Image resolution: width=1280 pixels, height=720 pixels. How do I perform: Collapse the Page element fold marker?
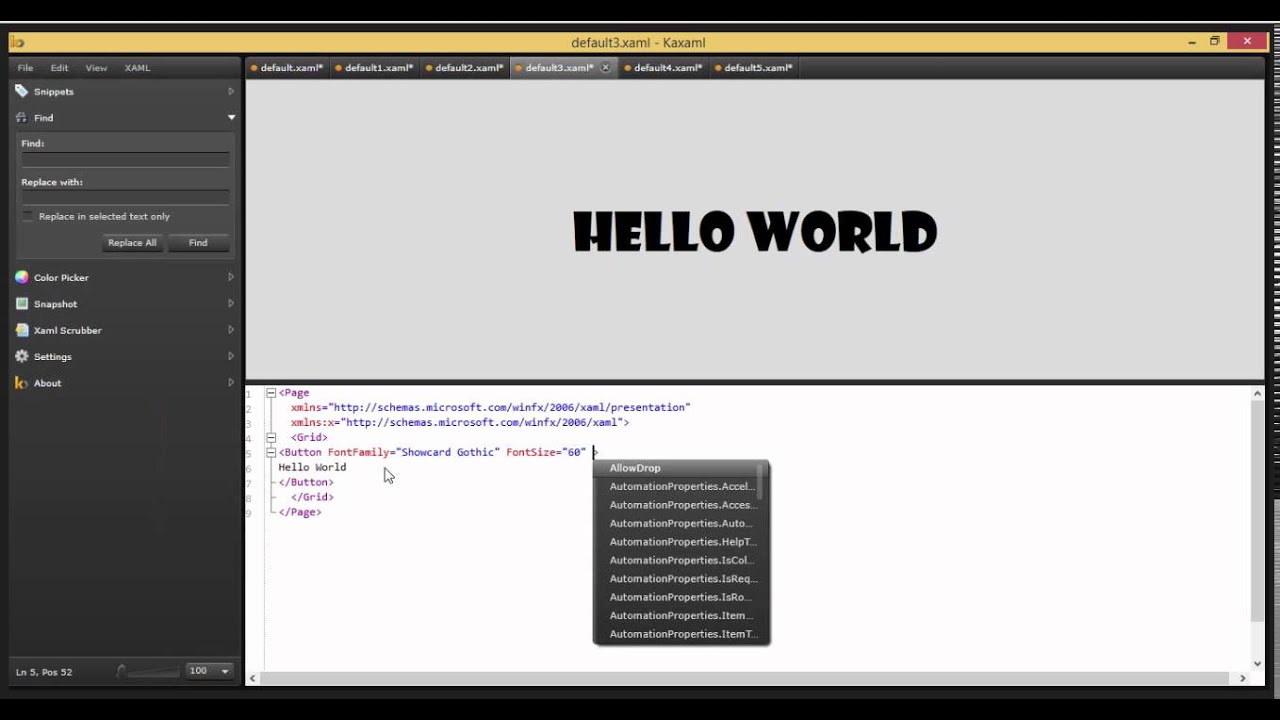[x=271, y=393]
